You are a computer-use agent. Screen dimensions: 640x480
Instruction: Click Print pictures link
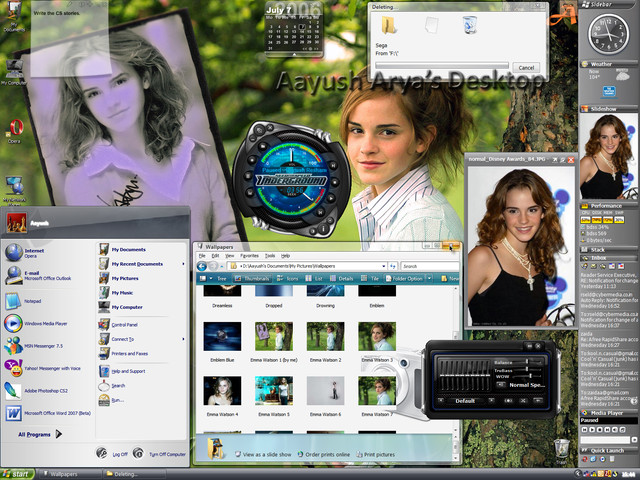coord(376,454)
